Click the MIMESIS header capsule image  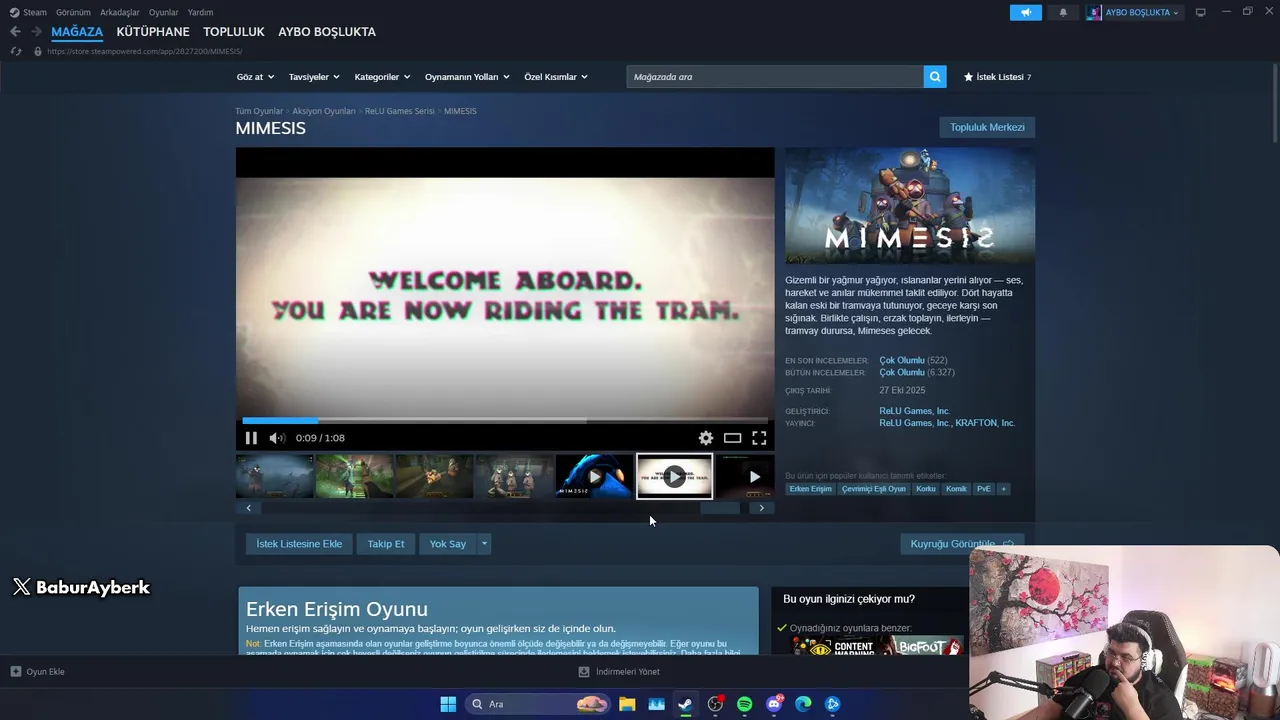click(910, 206)
